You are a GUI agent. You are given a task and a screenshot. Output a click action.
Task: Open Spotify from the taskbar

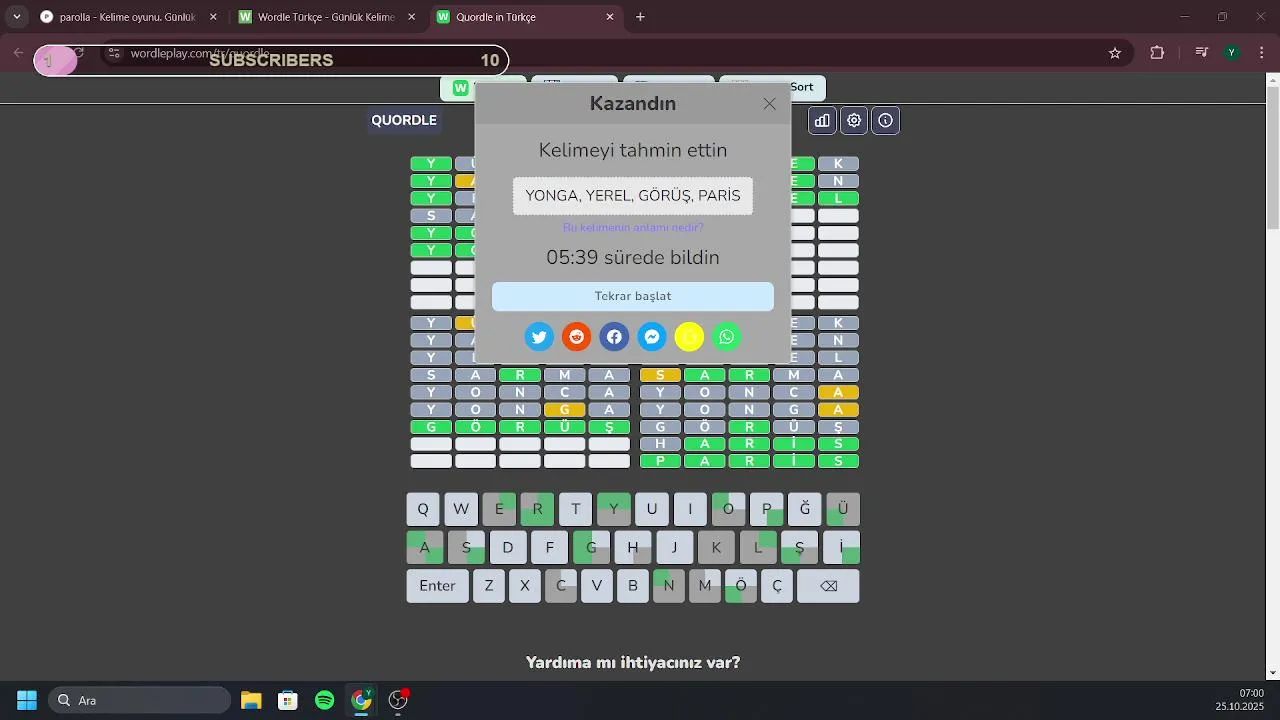pyautogui.click(x=325, y=700)
